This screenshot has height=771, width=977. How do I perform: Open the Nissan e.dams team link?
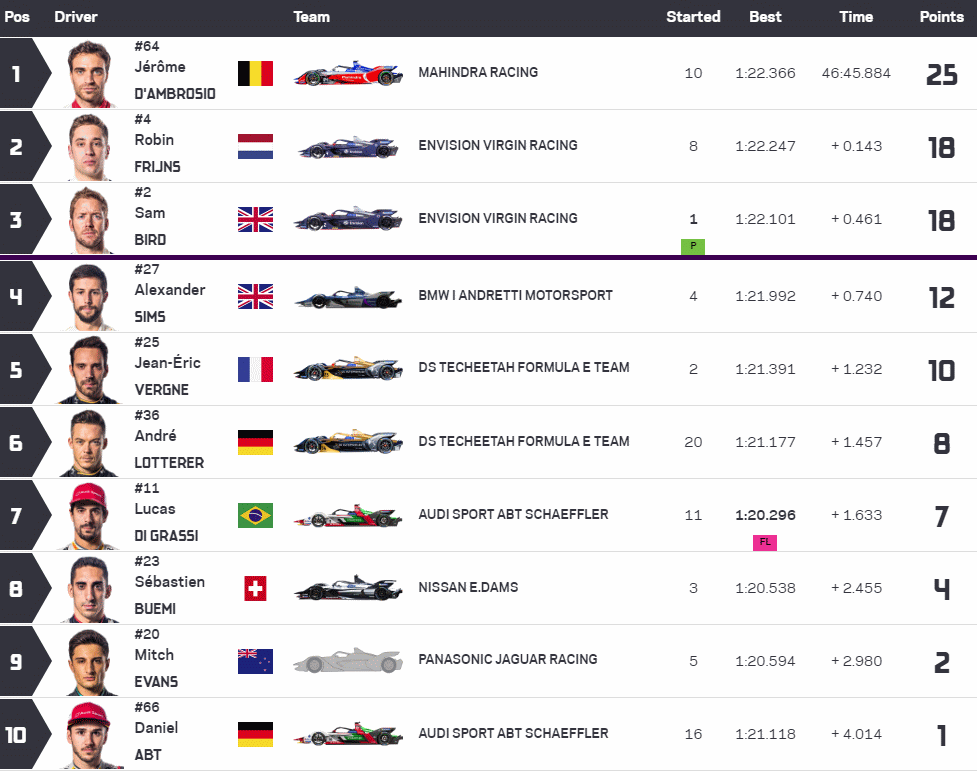coord(468,587)
